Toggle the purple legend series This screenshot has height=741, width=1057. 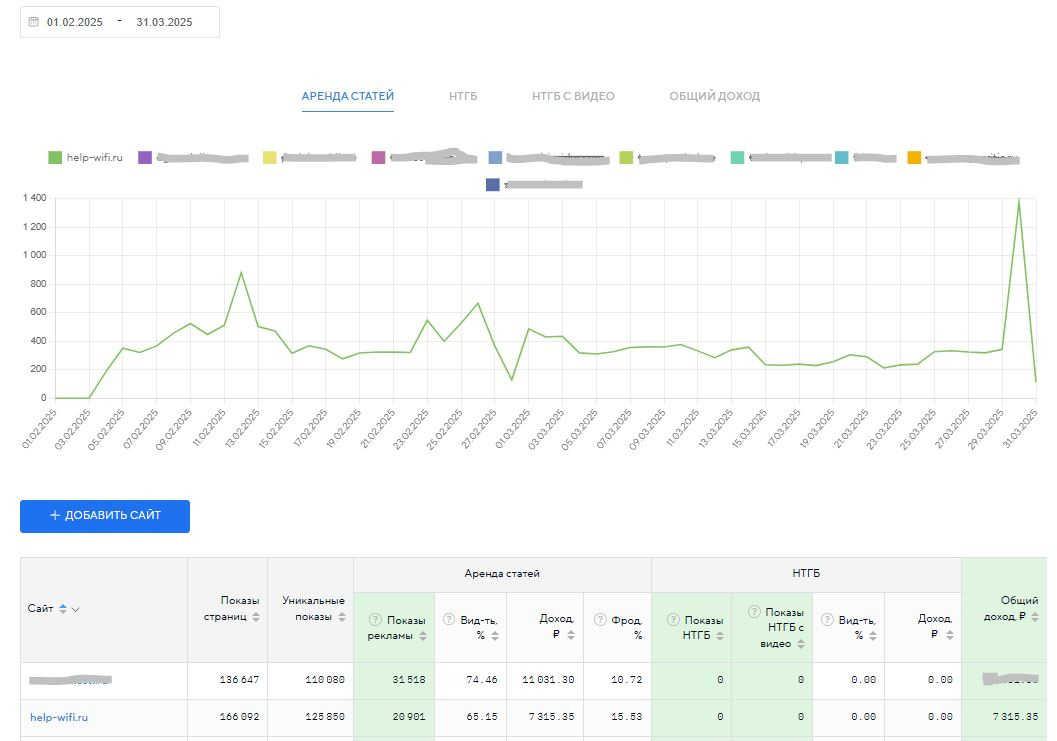[145, 157]
